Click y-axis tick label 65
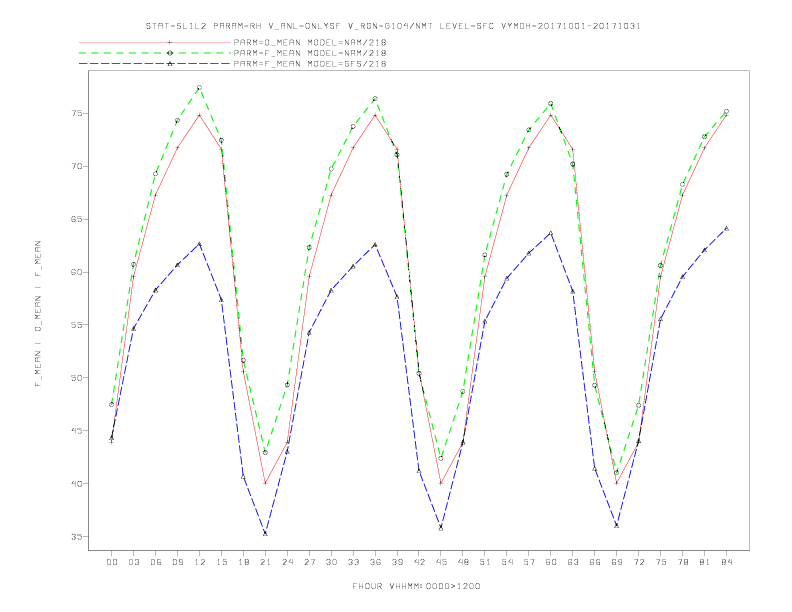The image size is (792, 612). [x=77, y=219]
